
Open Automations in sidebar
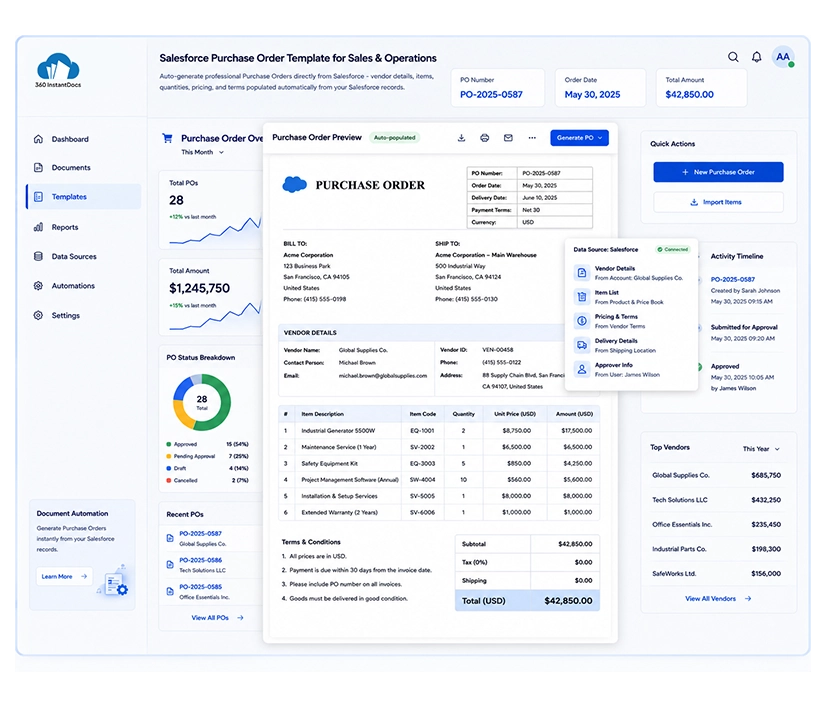(83, 286)
